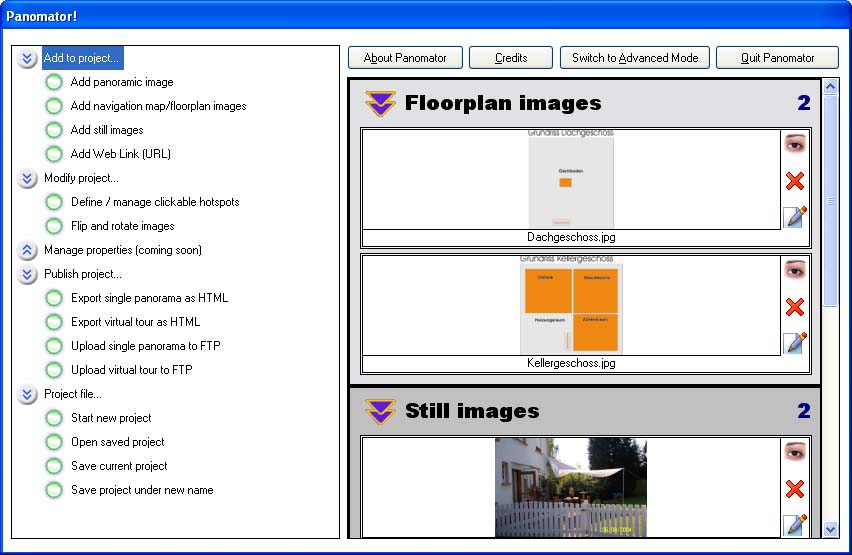
Task: Toggle eye preview icon for Dachgeschoss.jpg
Action: coord(795,144)
